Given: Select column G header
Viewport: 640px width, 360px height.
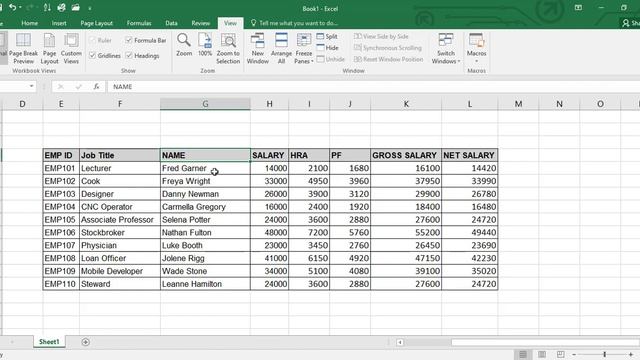Looking at the screenshot, I should coord(205,104).
